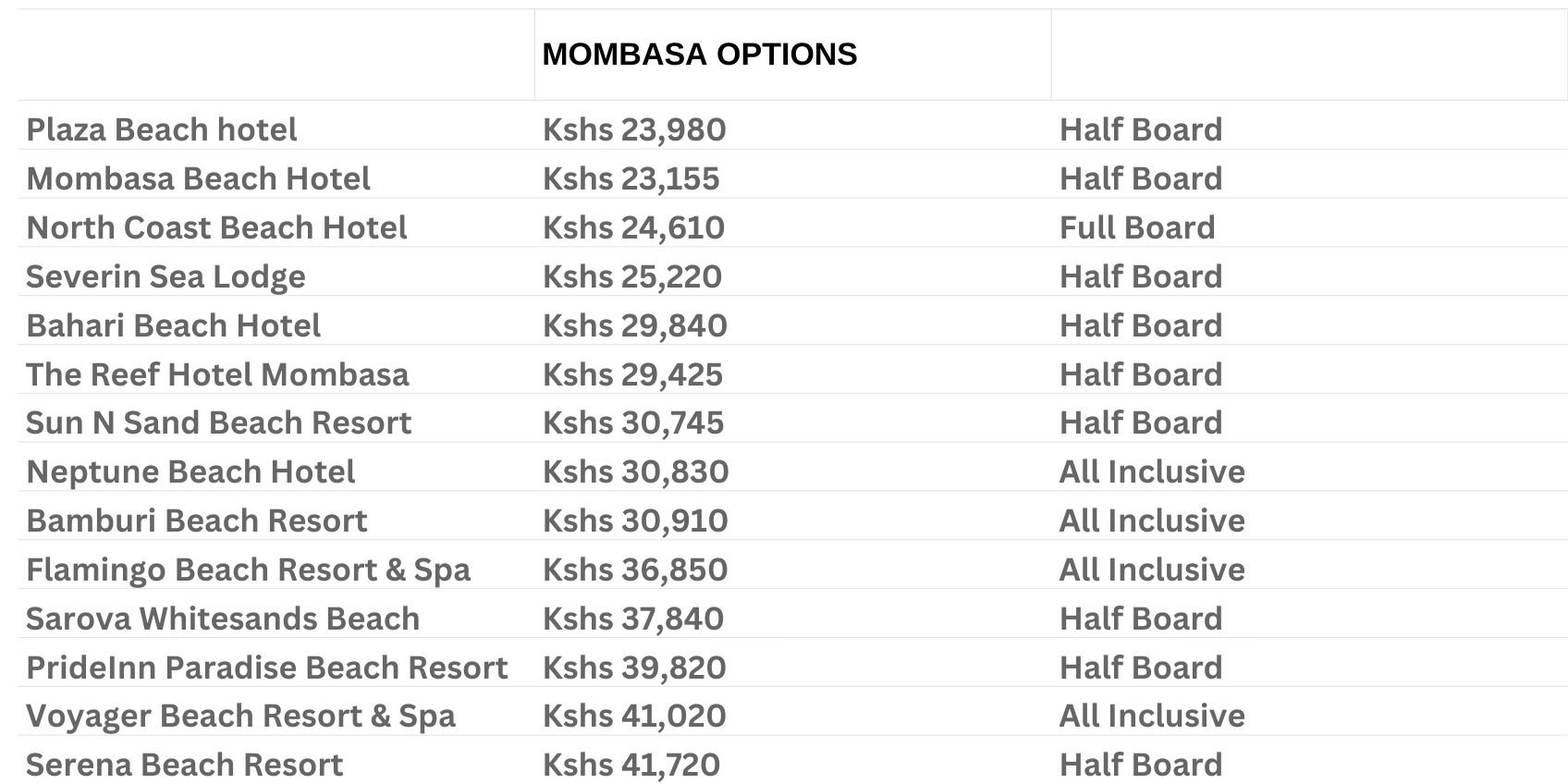Select the Mombasa Beach Hotel row name
This screenshot has width=1568, height=784.
click(198, 178)
